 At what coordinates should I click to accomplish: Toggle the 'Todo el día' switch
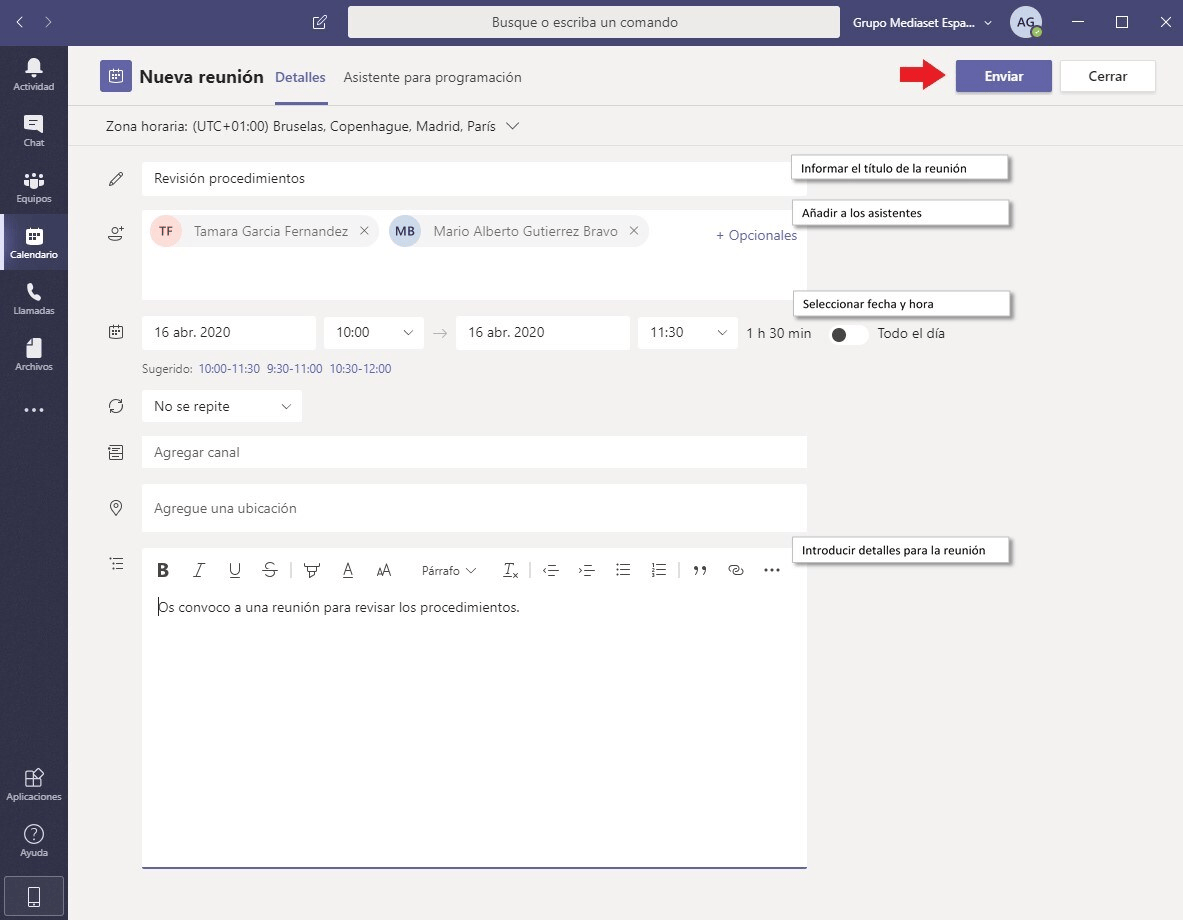[849, 334]
